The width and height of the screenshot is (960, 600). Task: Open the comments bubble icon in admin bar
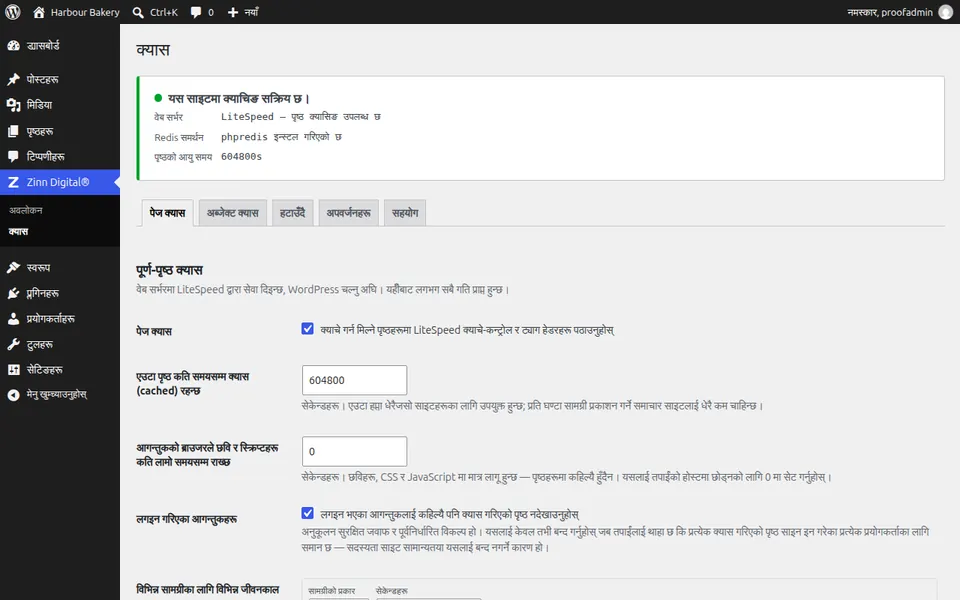click(x=196, y=12)
